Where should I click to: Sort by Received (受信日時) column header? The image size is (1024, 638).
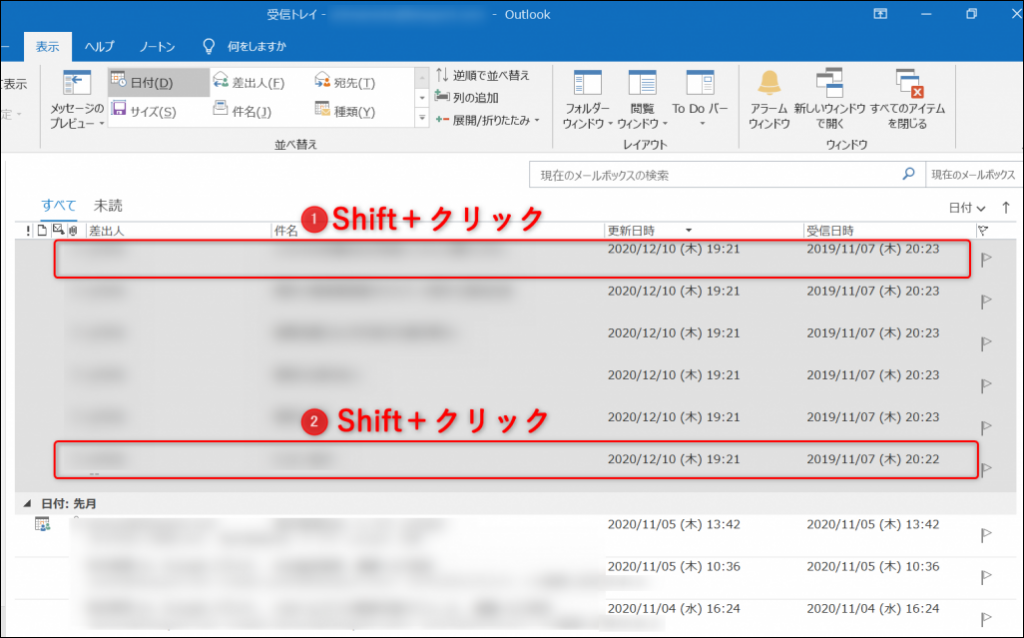point(888,231)
